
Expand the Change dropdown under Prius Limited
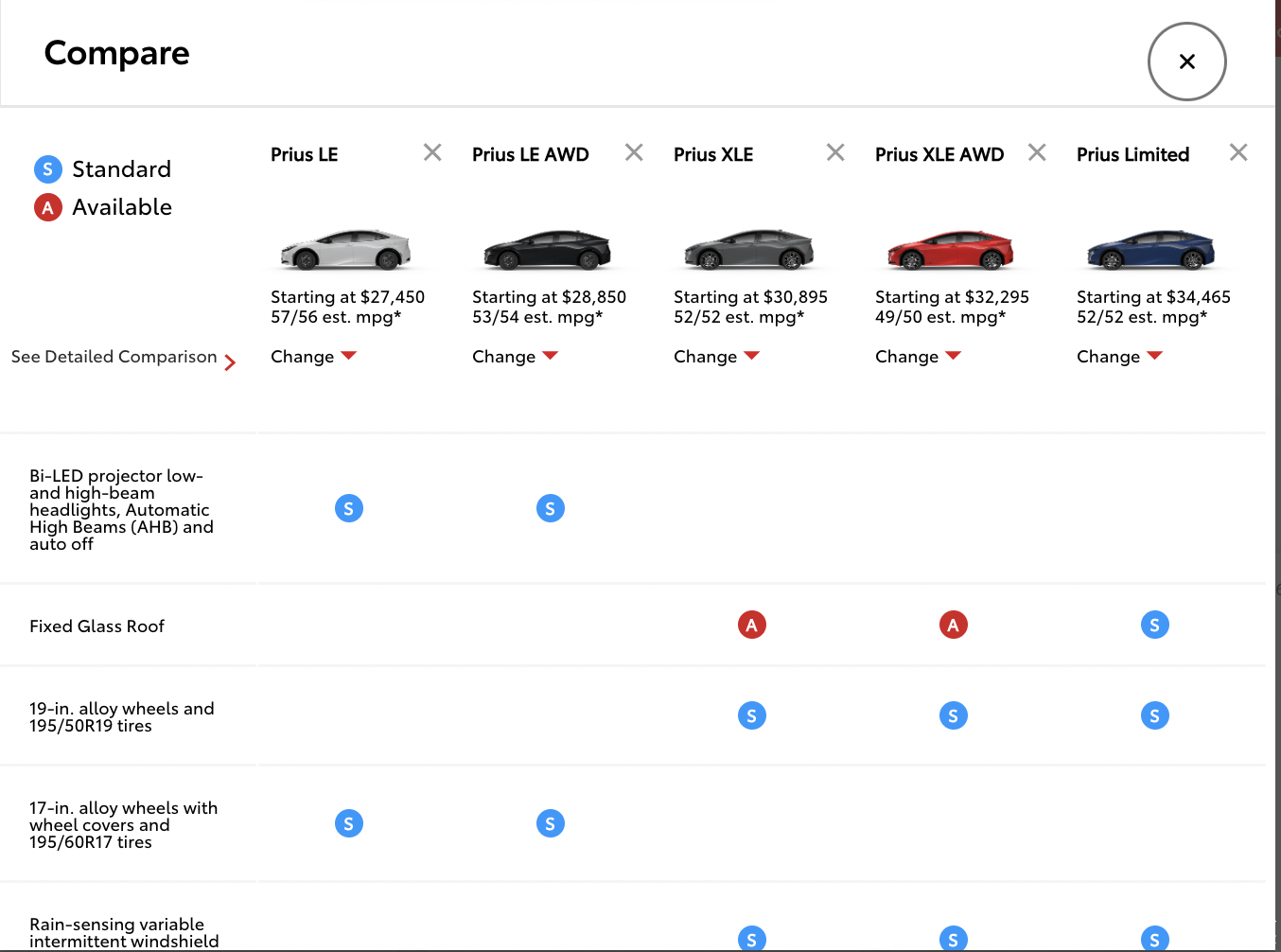[1119, 357]
